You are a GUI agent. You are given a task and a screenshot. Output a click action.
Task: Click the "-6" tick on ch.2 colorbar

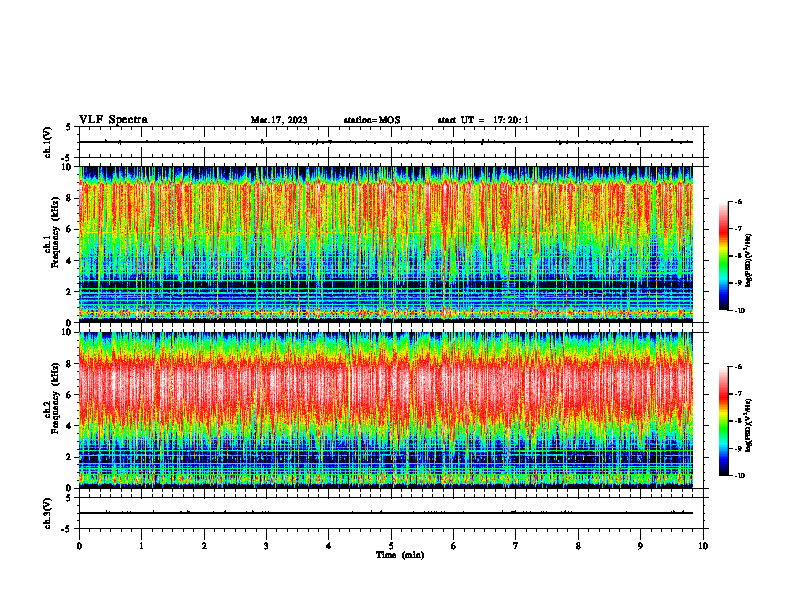[738, 367]
